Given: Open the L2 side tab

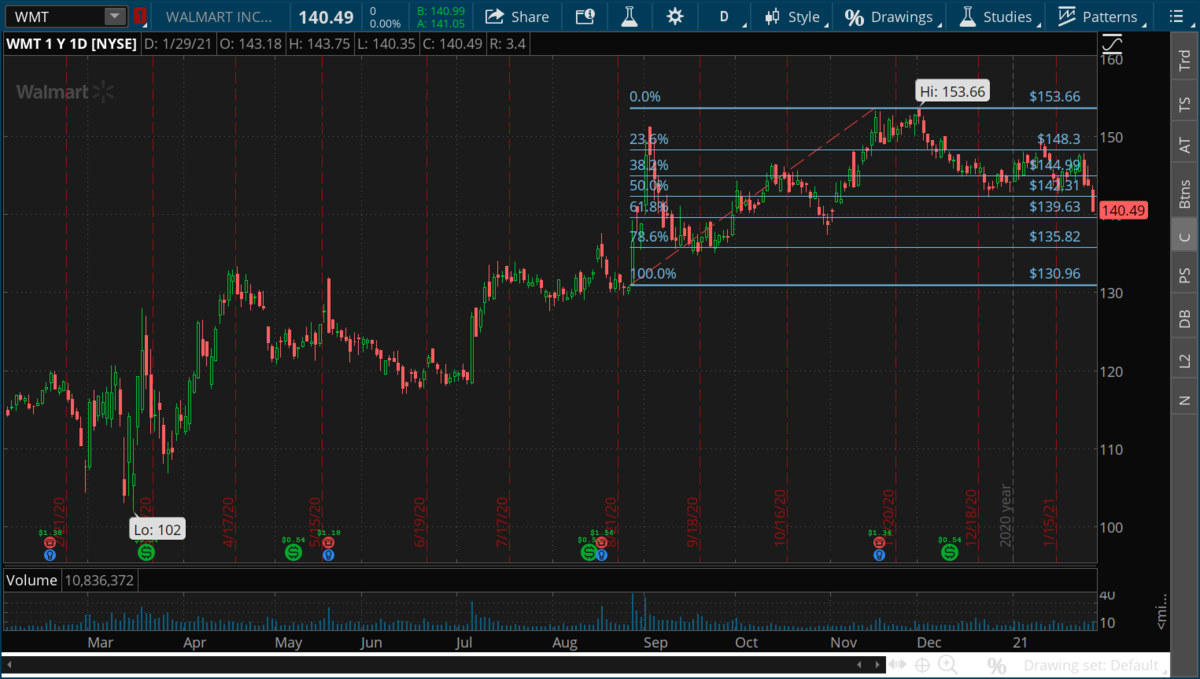Looking at the screenshot, I should 1185,360.
